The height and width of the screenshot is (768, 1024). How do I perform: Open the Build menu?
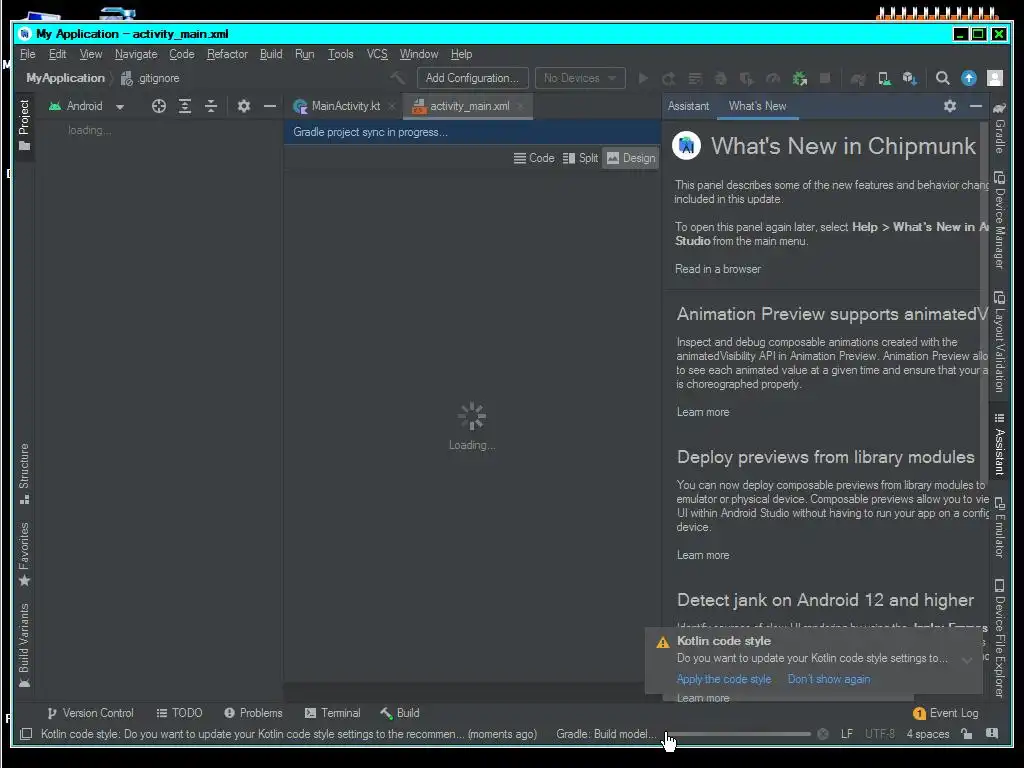[x=271, y=54]
